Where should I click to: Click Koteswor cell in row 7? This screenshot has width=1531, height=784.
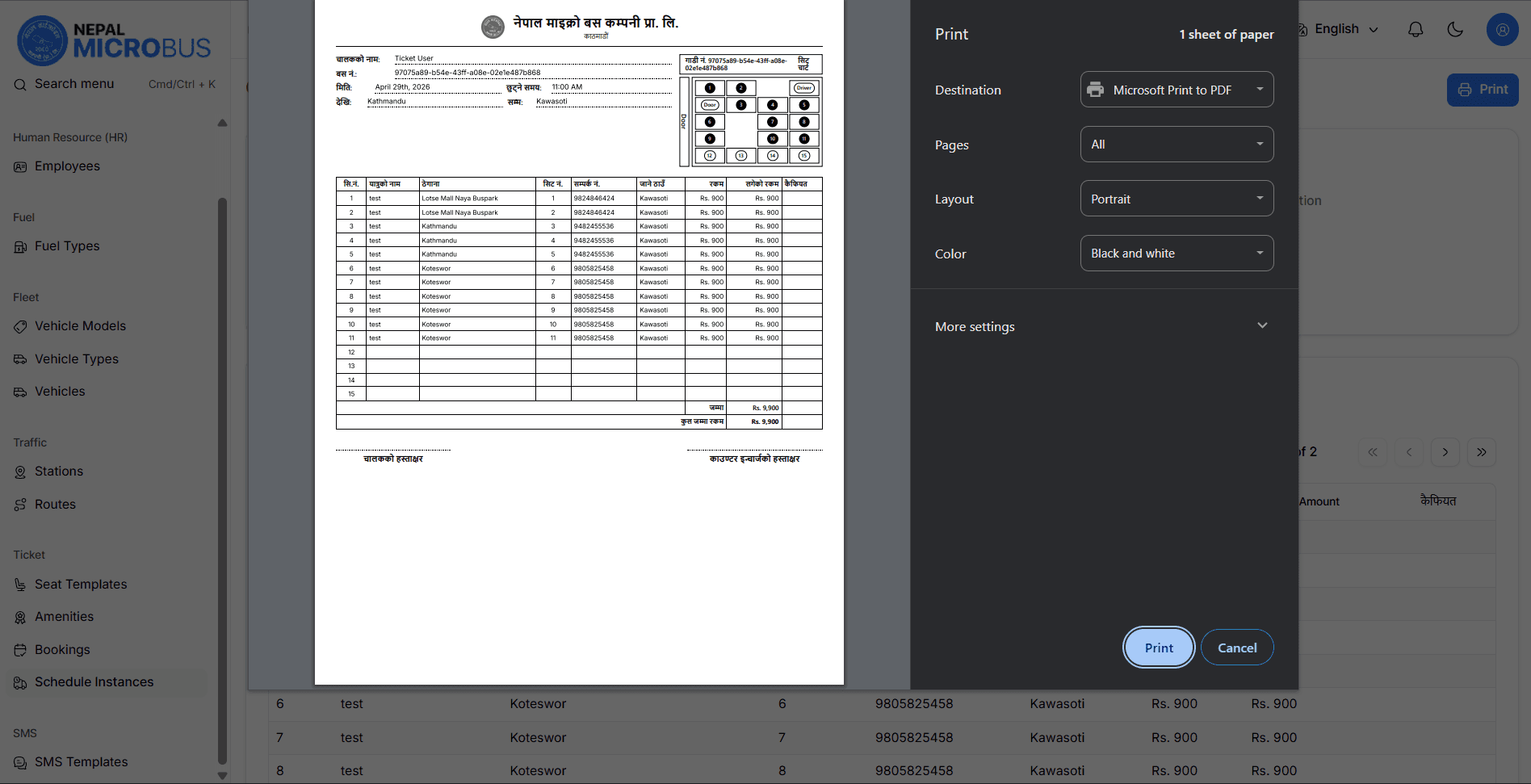point(538,738)
